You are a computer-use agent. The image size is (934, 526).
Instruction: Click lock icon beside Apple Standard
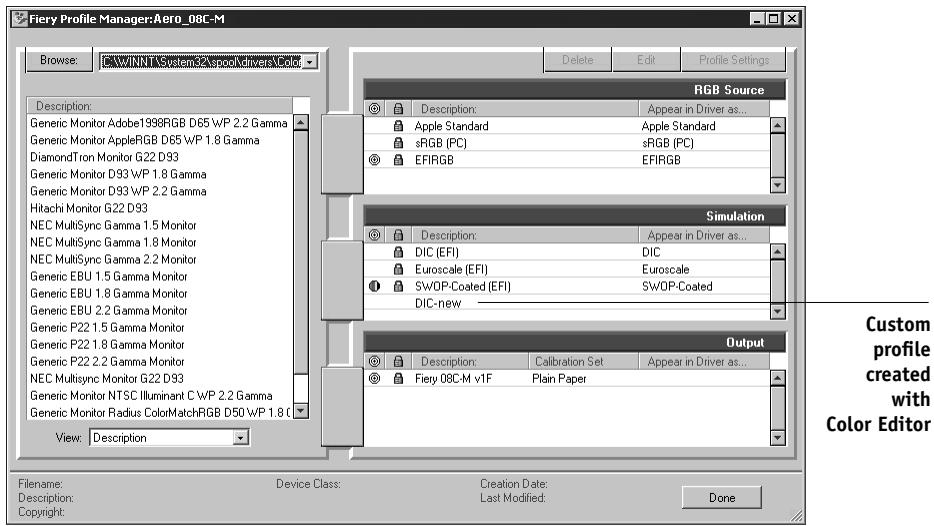click(398, 126)
